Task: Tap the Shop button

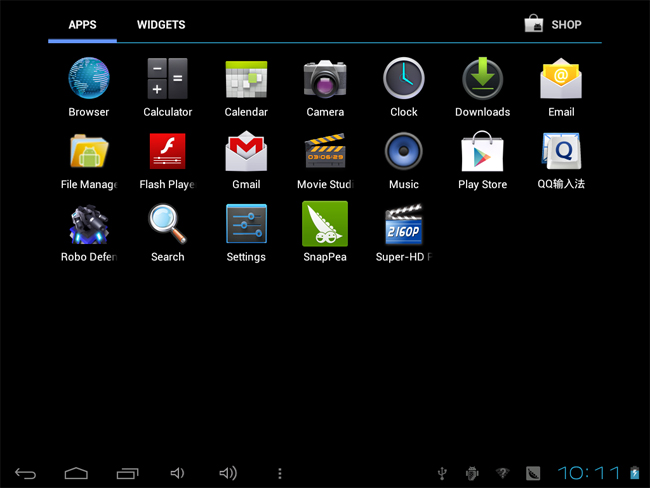Action: pos(553,25)
